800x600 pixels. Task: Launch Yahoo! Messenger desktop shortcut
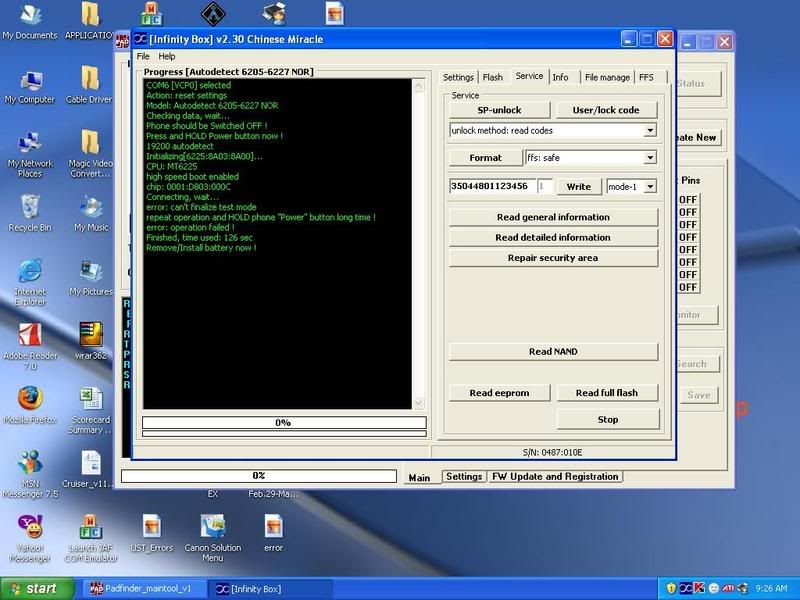[30, 538]
